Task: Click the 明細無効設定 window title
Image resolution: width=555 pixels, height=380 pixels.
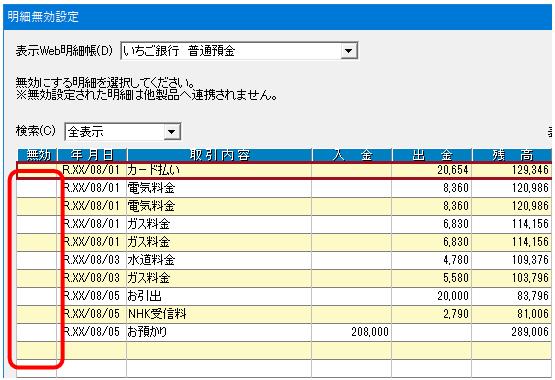Action: point(43,17)
